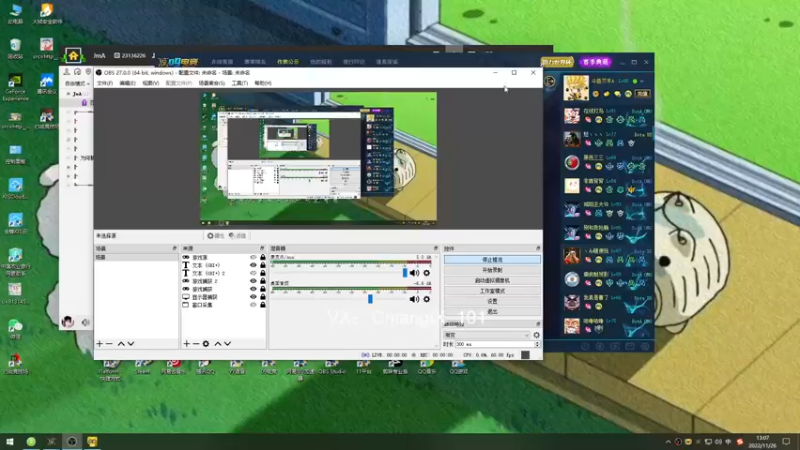Undock the controls panel via header icon

pyautogui.click(x=538, y=248)
